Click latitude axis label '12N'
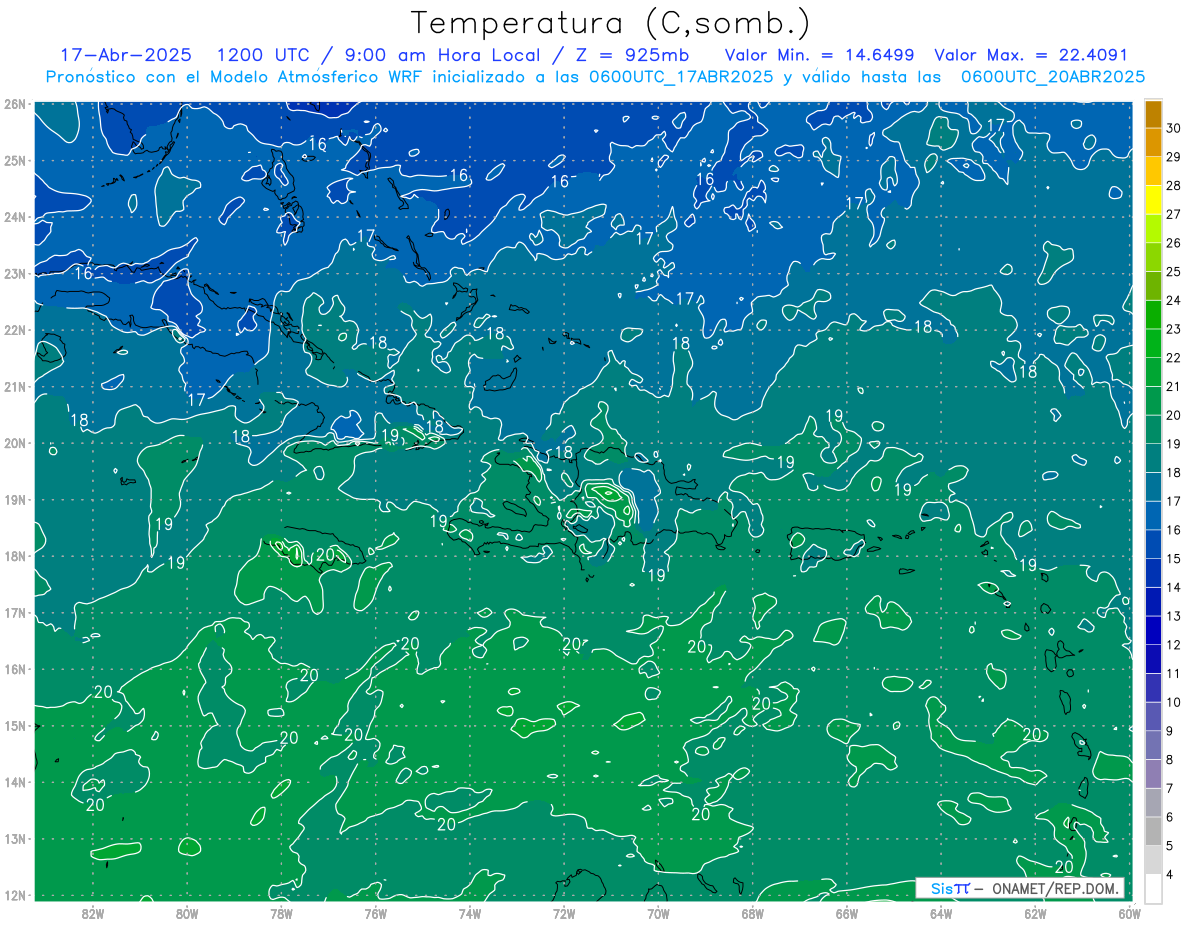This screenshot has width=1200, height=927. [14, 895]
